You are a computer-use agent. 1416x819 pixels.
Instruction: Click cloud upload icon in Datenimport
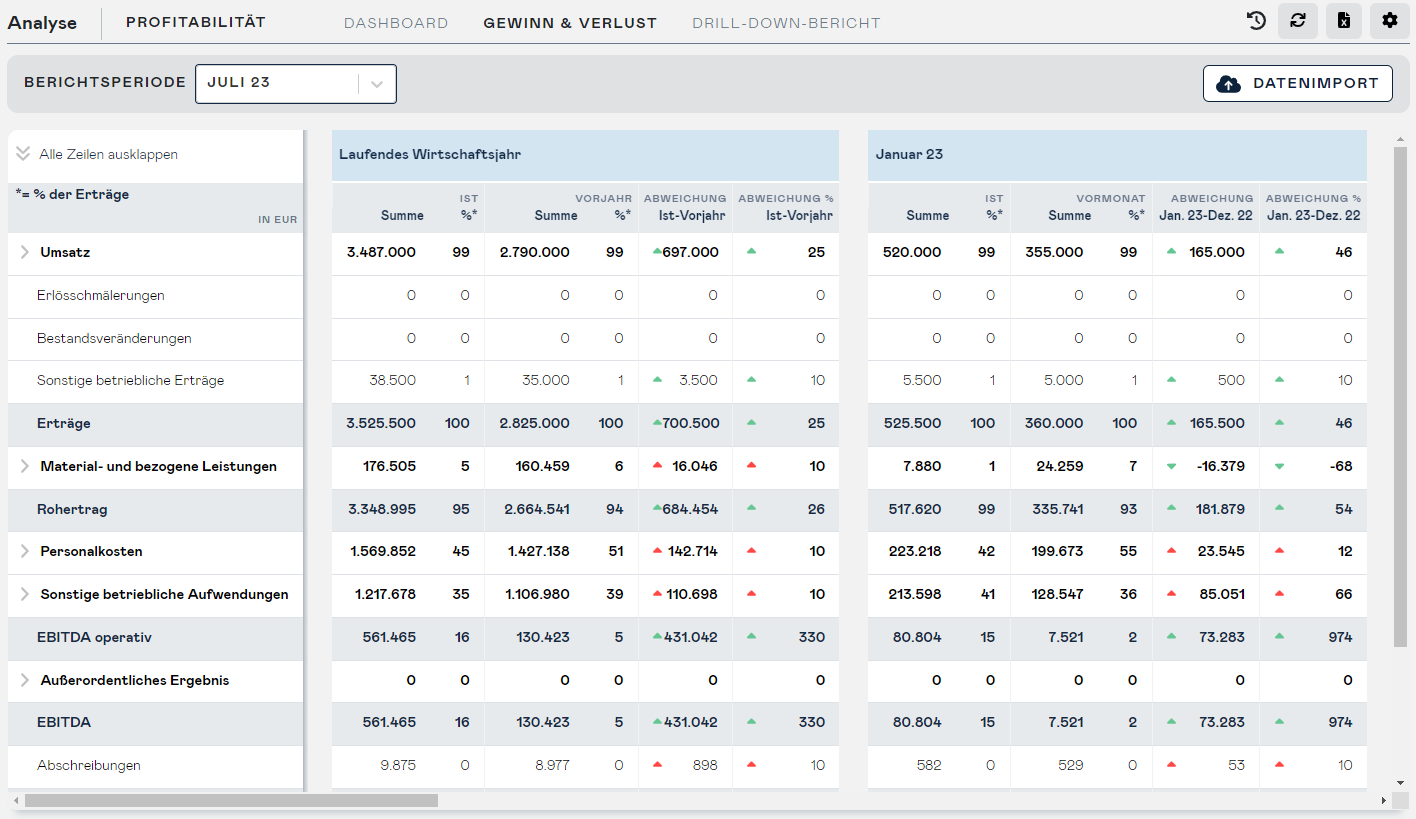coord(1228,84)
